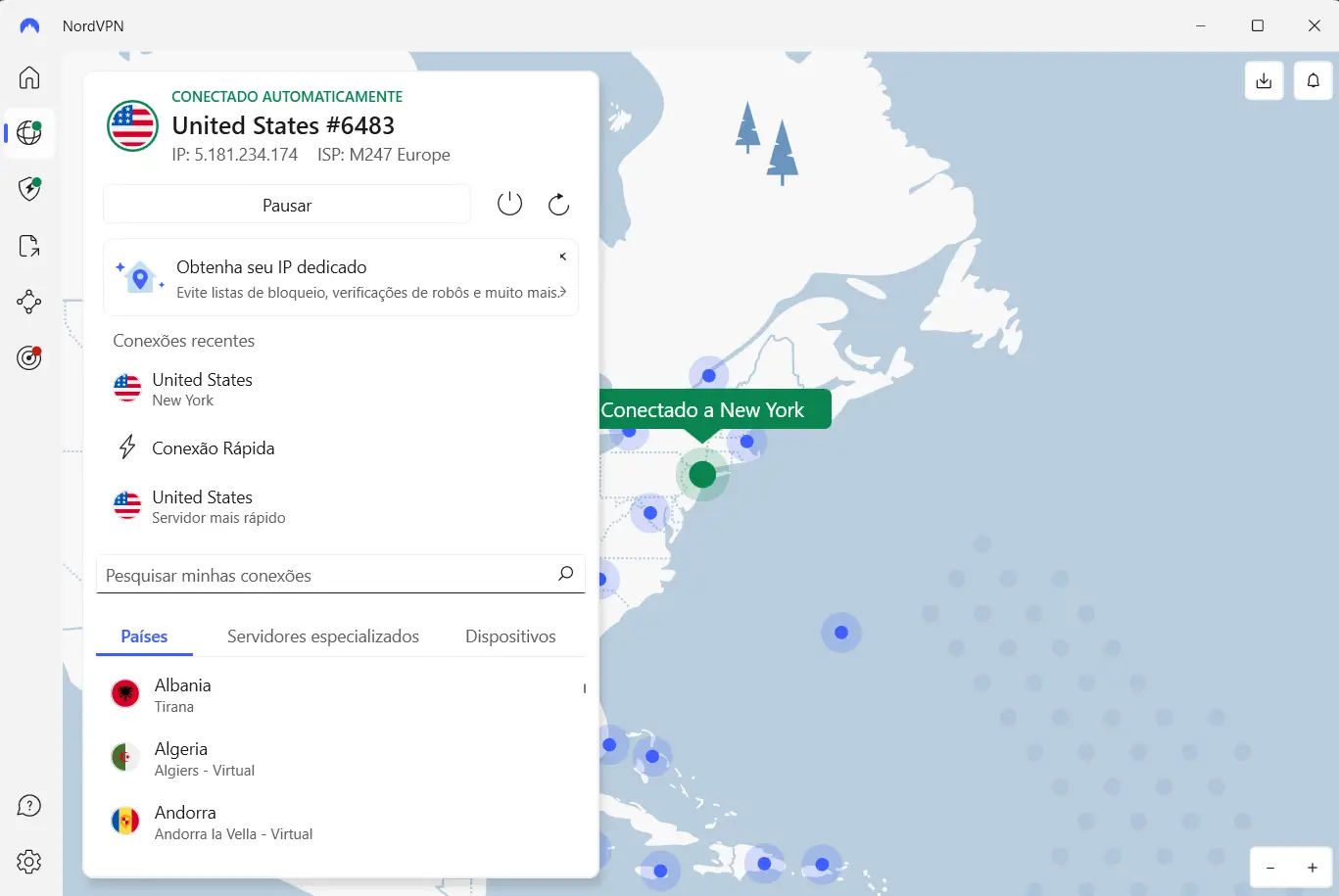Image resolution: width=1339 pixels, height=896 pixels.
Task: Open the help question mark icon
Action: tap(29, 806)
